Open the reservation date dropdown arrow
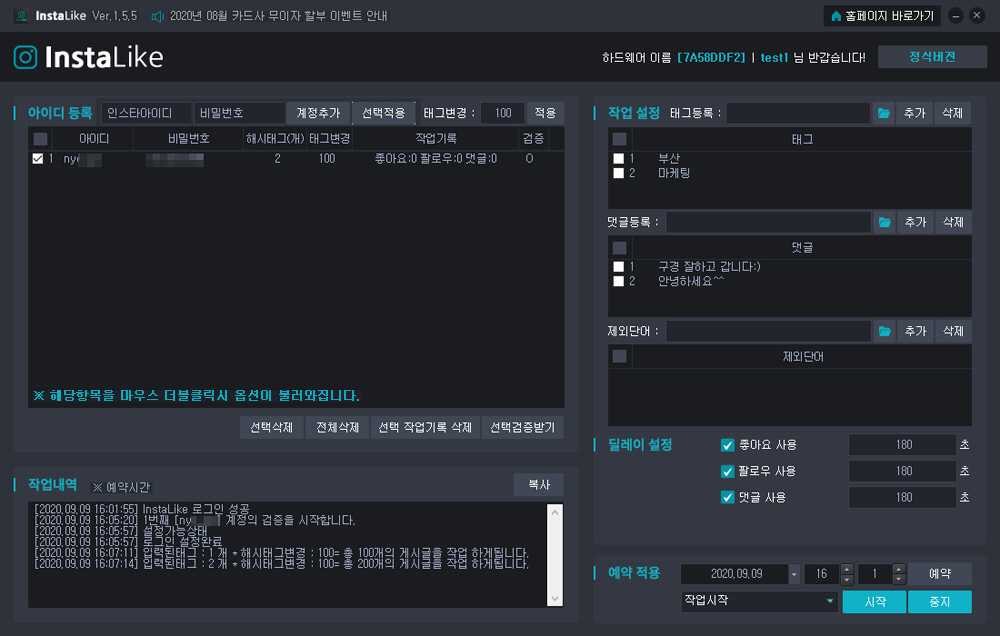Viewport: 1000px width, 636px height. pos(794,574)
